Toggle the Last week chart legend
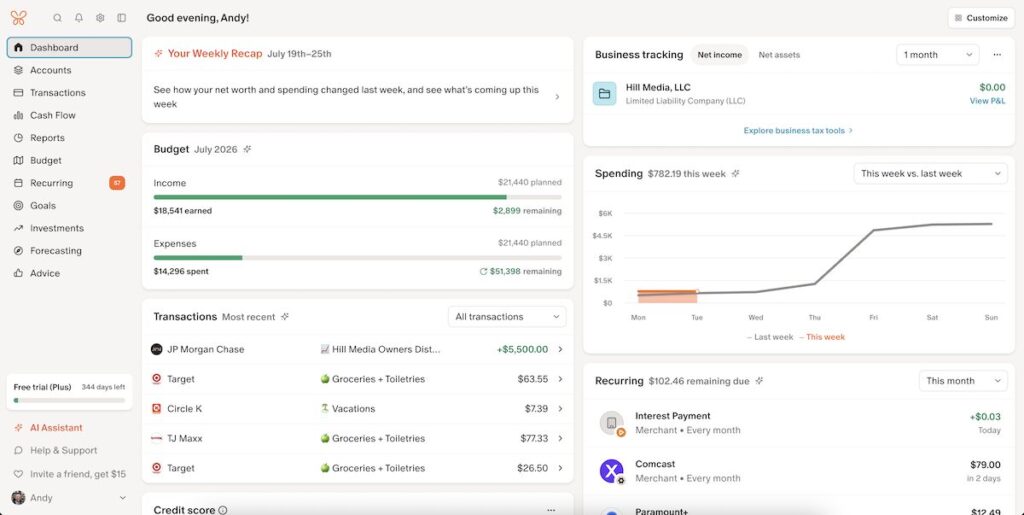The height and width of the screenshot is (515, 1024). (x=770, y=337)
